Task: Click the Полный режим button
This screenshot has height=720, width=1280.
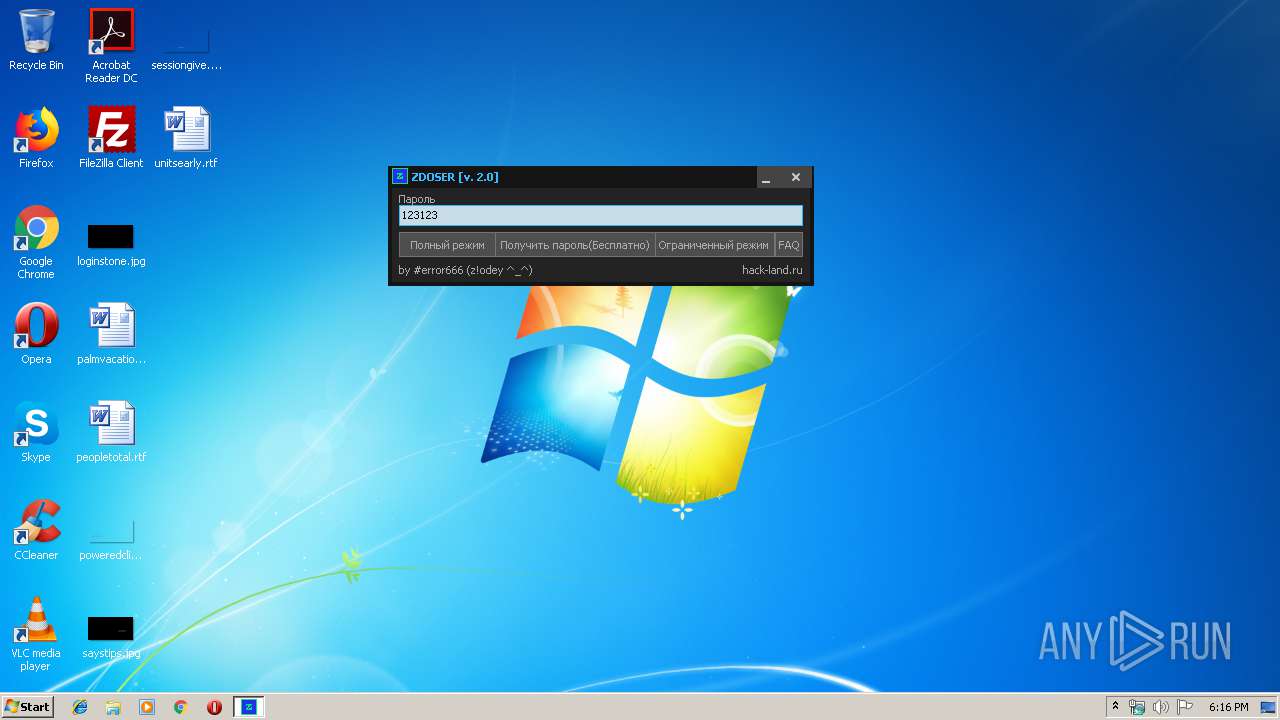Action: [x=447, y=245]
